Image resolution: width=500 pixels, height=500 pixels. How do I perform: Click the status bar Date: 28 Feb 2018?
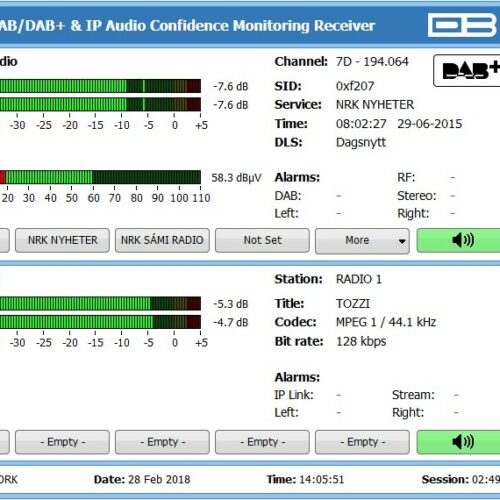pyautogui.click(x=142, y=479)
